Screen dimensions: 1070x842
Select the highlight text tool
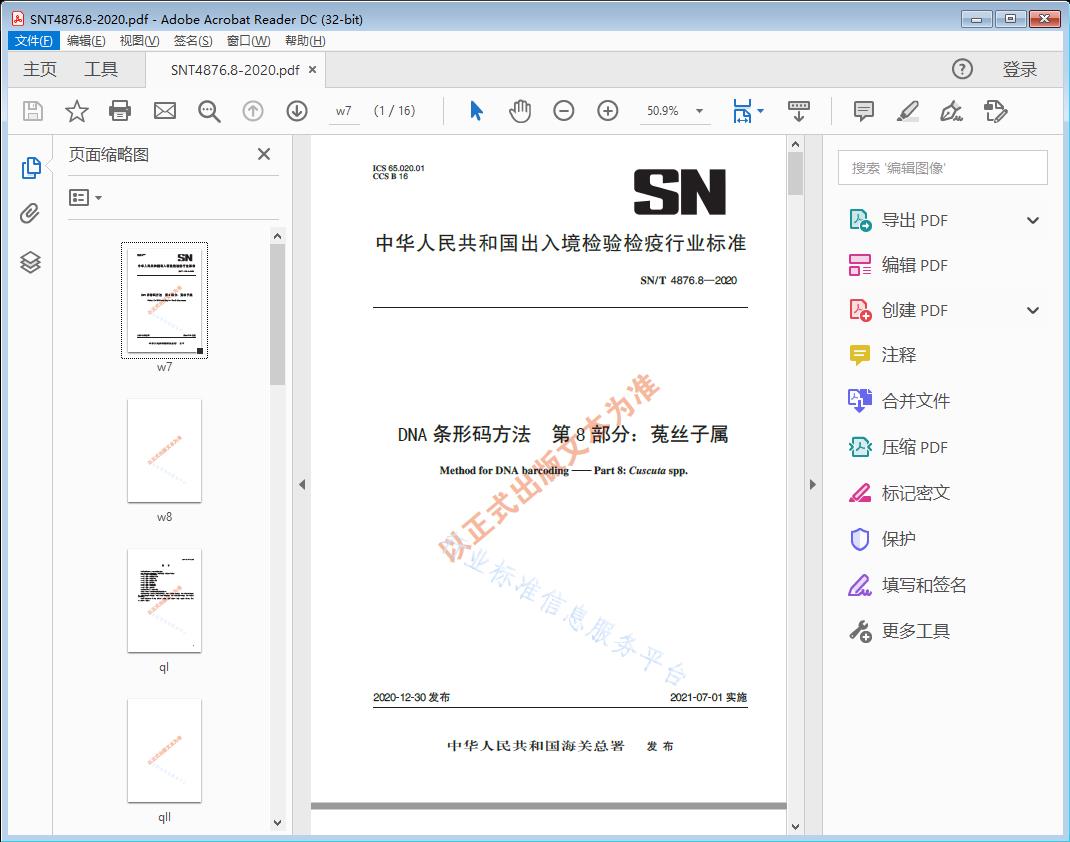click(907, 111)
